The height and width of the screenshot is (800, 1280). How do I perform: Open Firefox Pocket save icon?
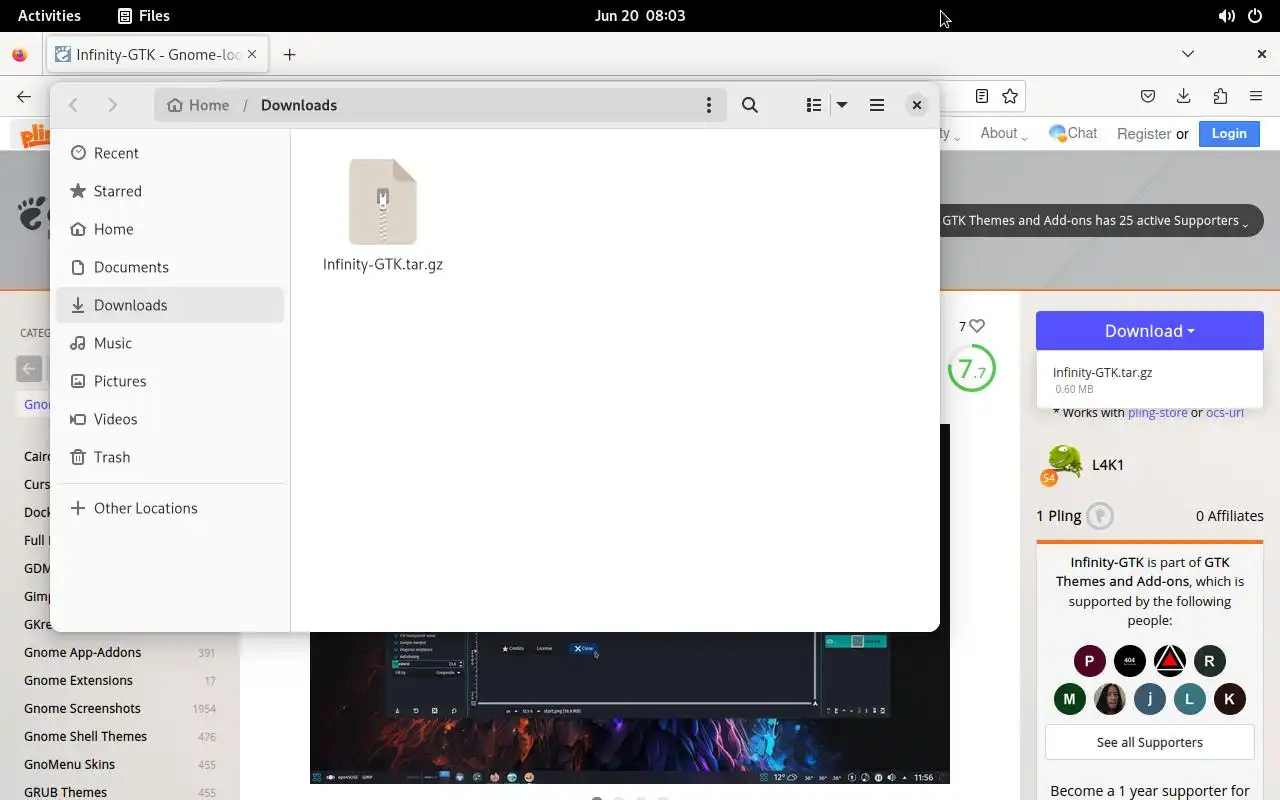(x=1148, y=96)
